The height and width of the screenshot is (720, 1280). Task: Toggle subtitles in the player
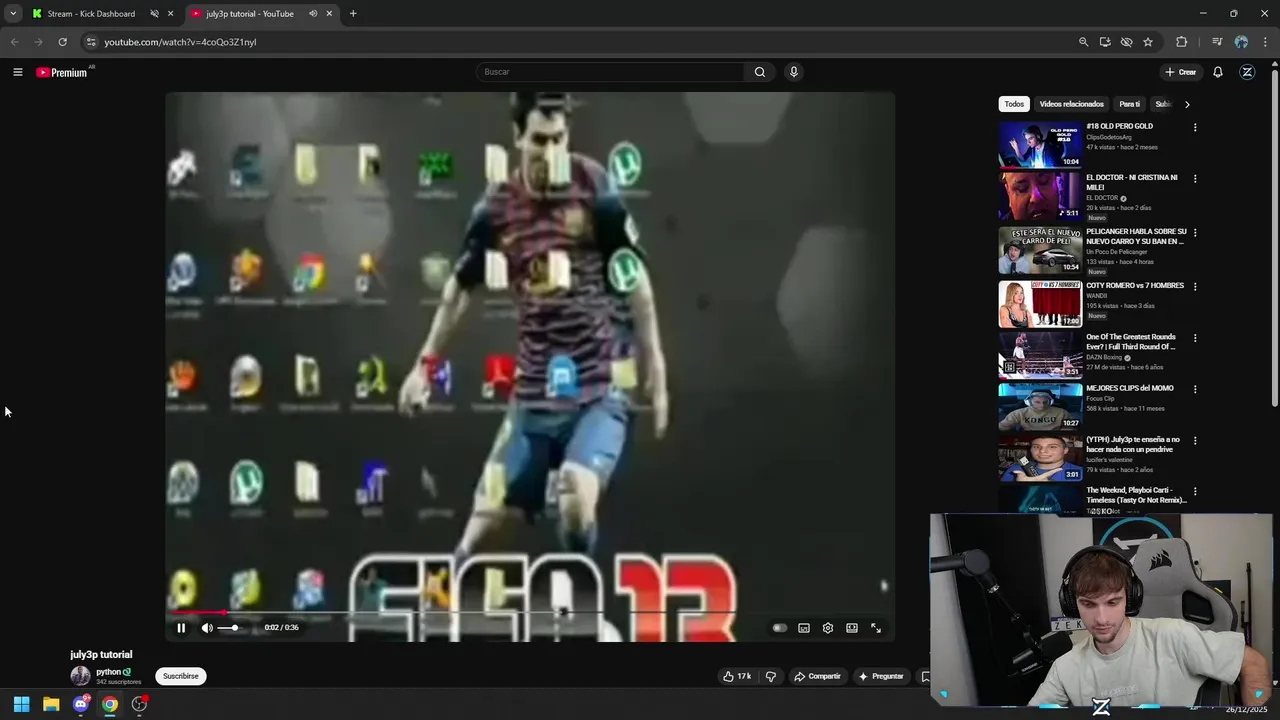804,628
